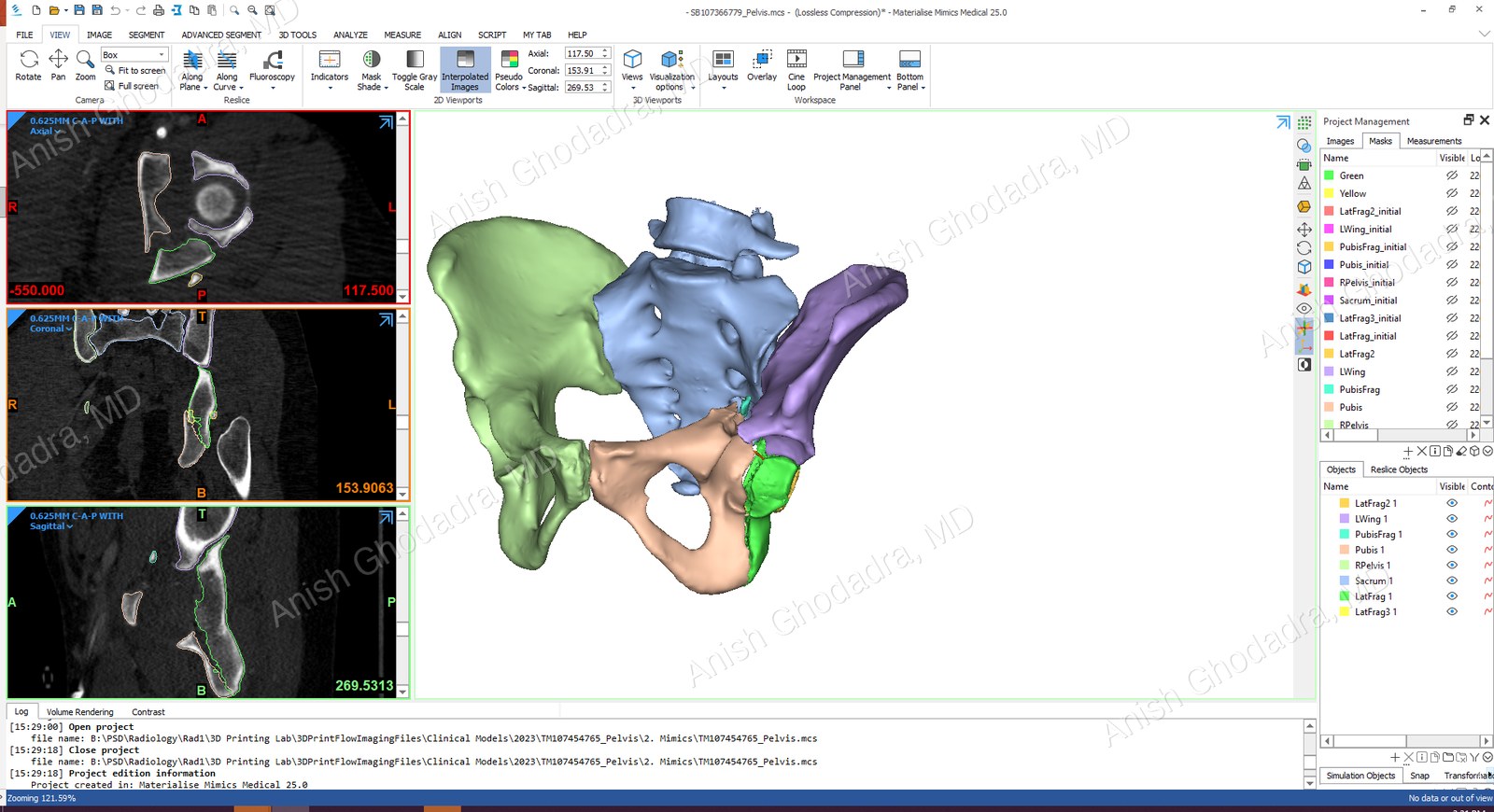Undo the last action

115,10
